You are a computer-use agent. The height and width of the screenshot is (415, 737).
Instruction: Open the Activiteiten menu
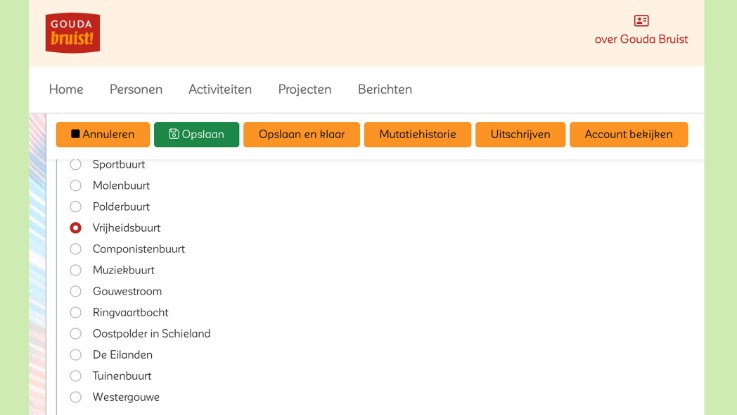tap(220, 89)
